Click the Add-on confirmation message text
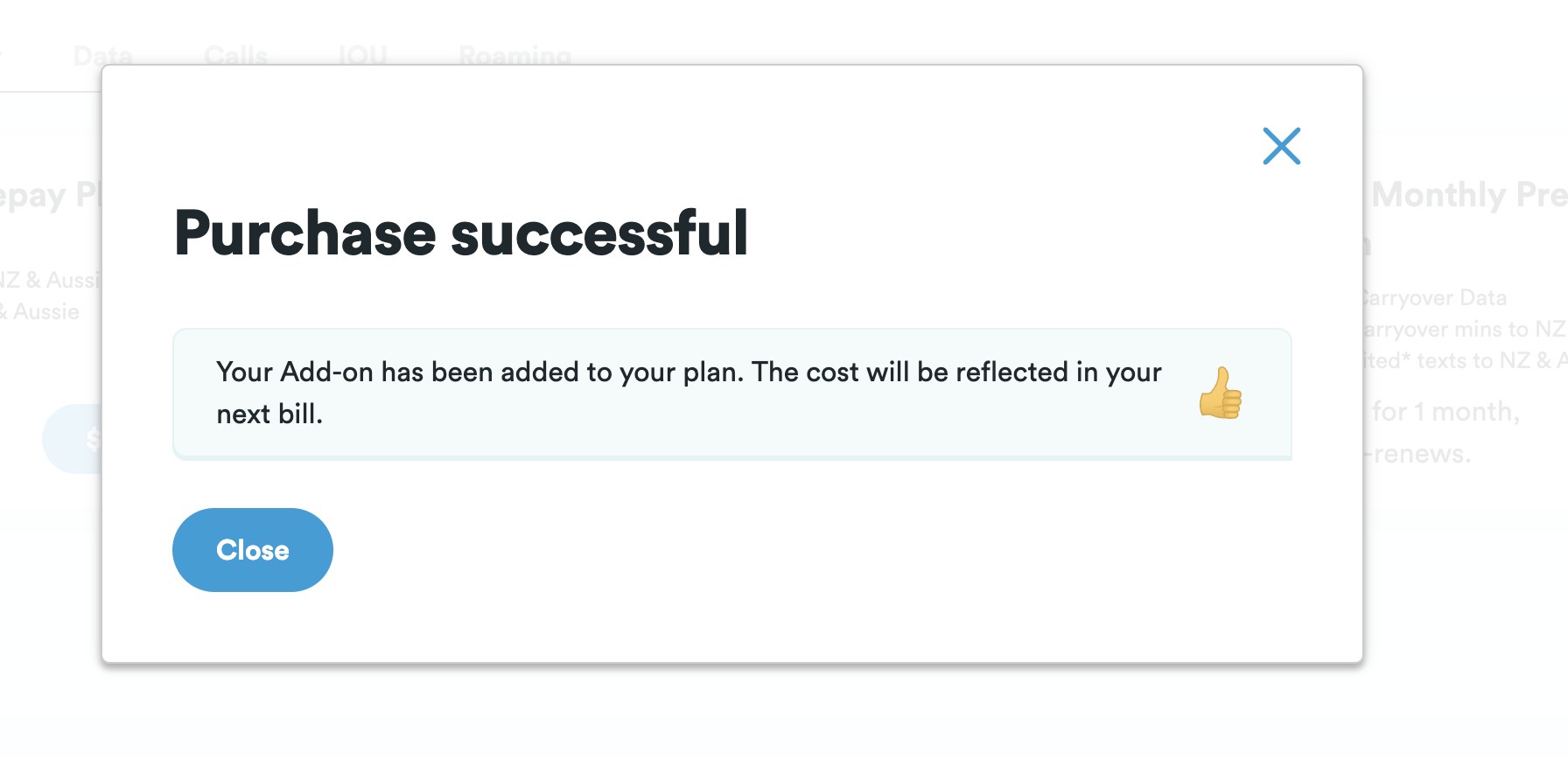Image resolution: width=1568 pixels, height=766 pixels. [689, 393]
